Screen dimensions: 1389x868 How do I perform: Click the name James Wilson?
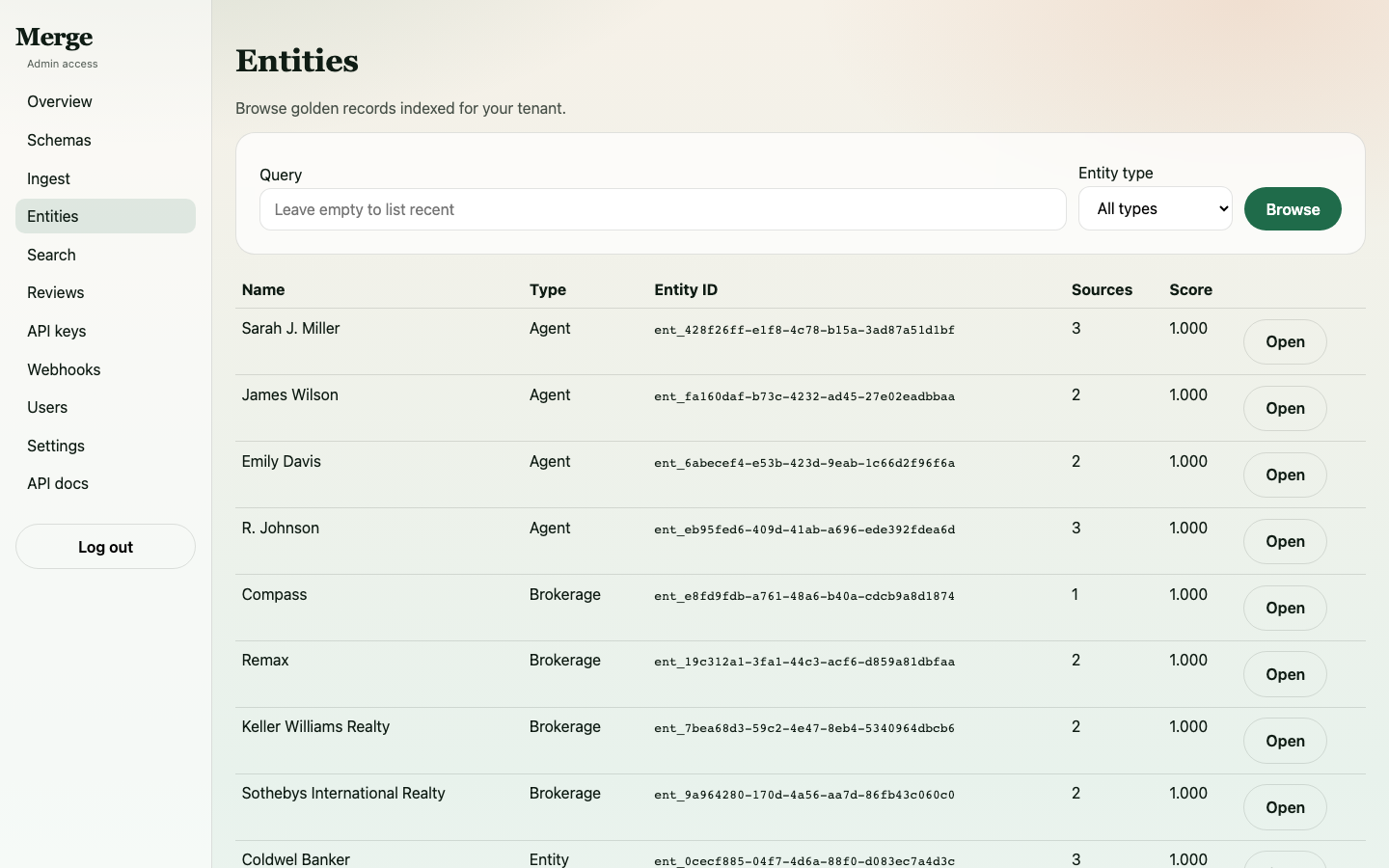(289, 394)
